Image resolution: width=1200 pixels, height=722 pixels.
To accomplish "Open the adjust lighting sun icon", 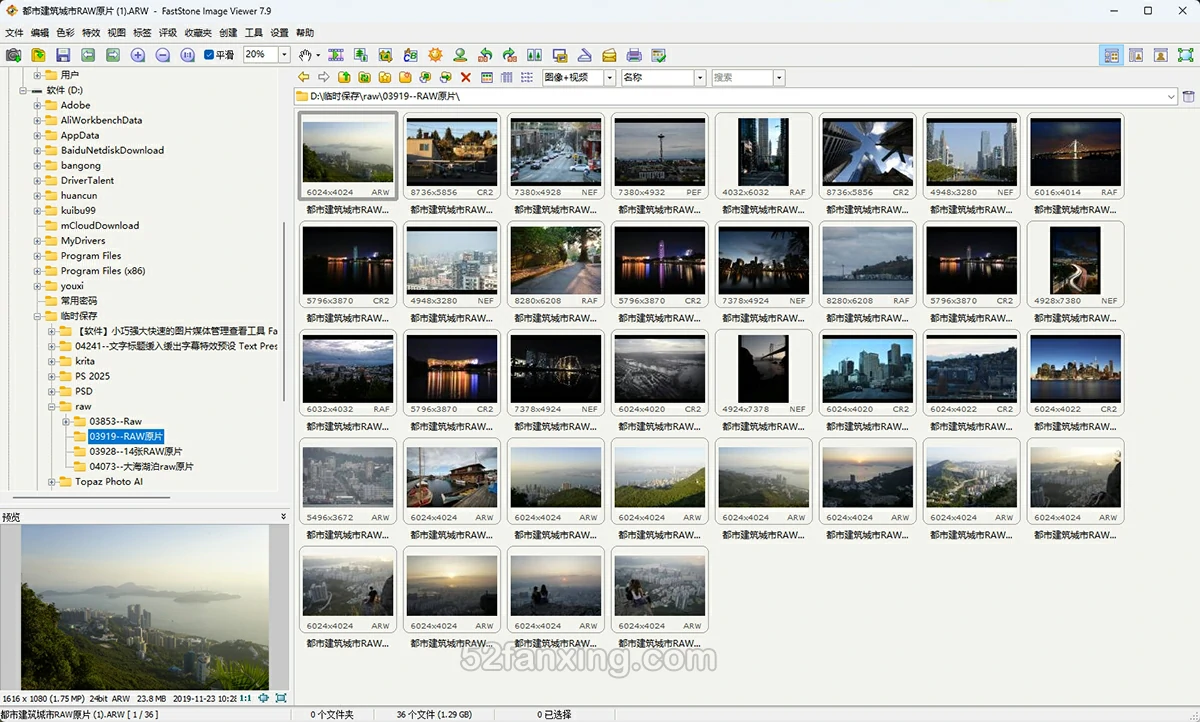I will click(435, 55).
